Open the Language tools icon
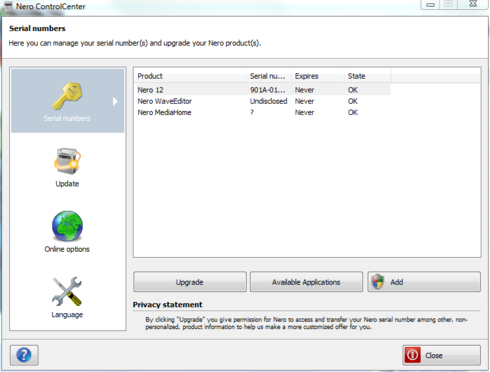 (67, 291)
